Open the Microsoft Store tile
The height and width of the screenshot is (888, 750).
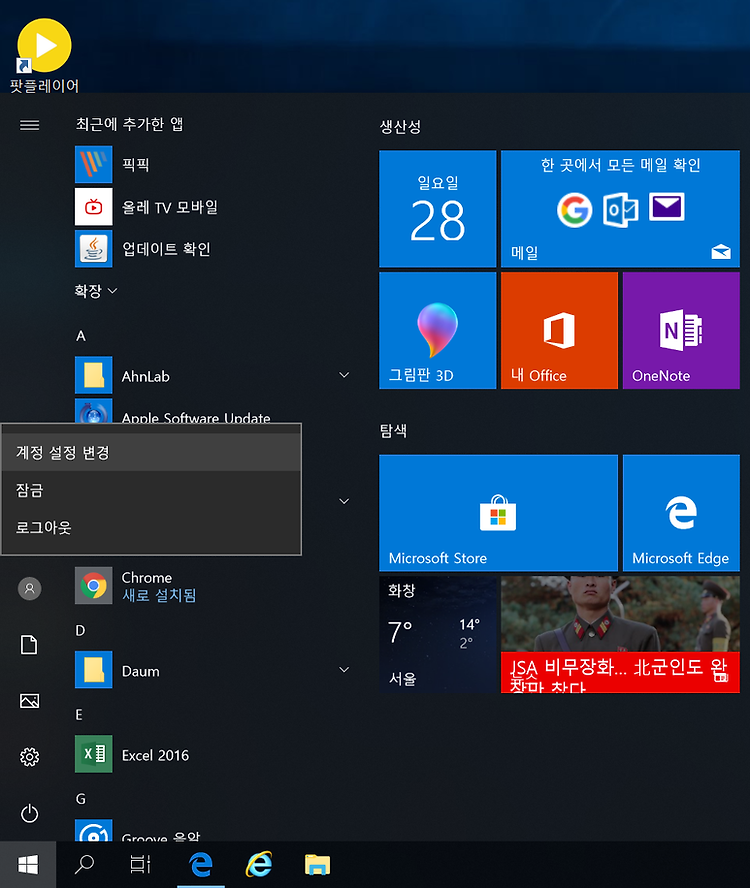pyautogui.click(x=498, y=513)
